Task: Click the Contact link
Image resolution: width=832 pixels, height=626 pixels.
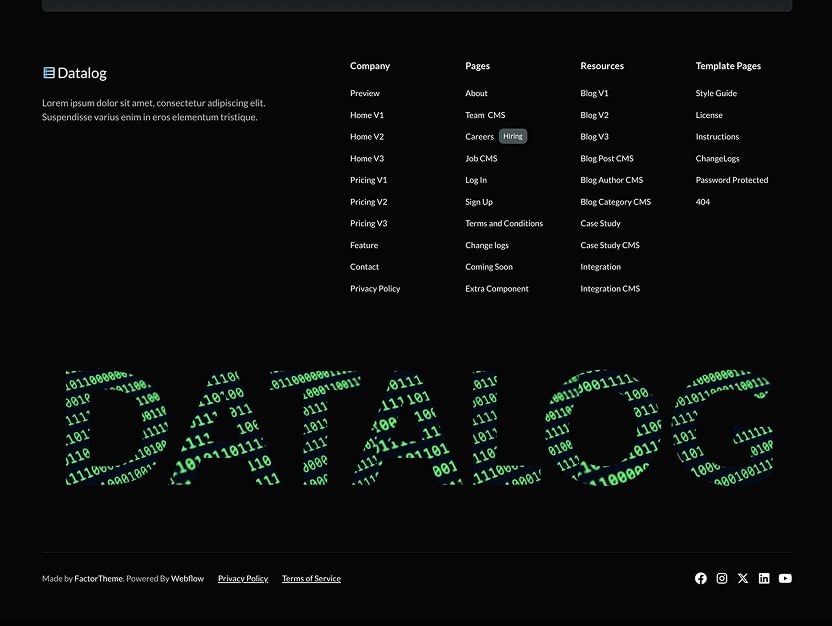Action: pos(364,266)
